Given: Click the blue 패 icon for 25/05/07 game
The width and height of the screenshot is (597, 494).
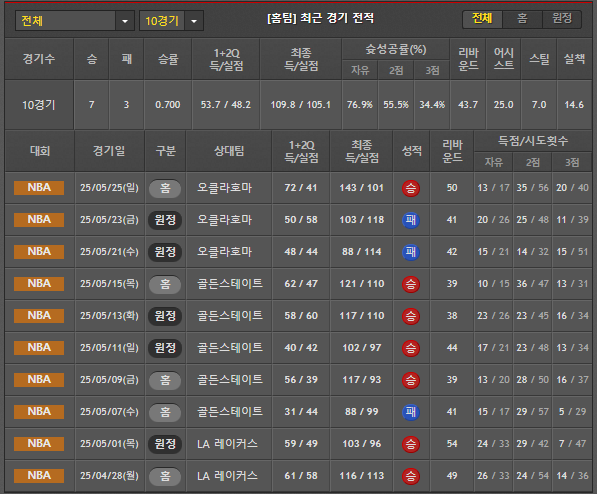Looking at the screenshot, I should (x=411, y=412).
